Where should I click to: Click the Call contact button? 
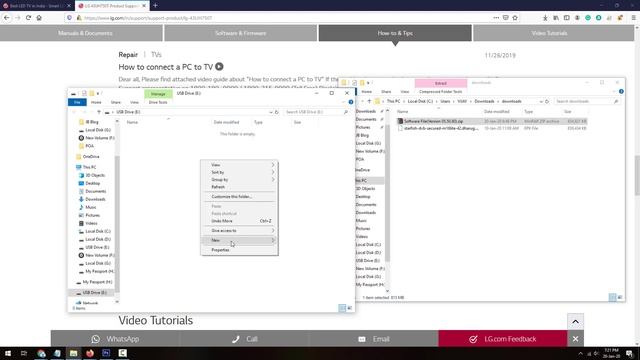click(244, 339)
